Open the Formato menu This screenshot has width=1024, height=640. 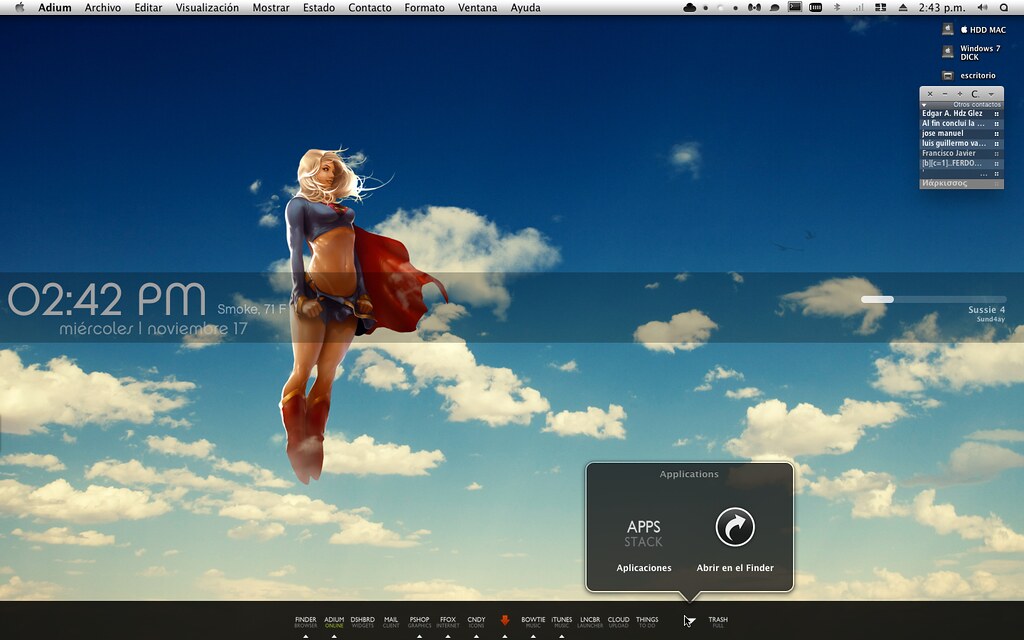(424, 8)
